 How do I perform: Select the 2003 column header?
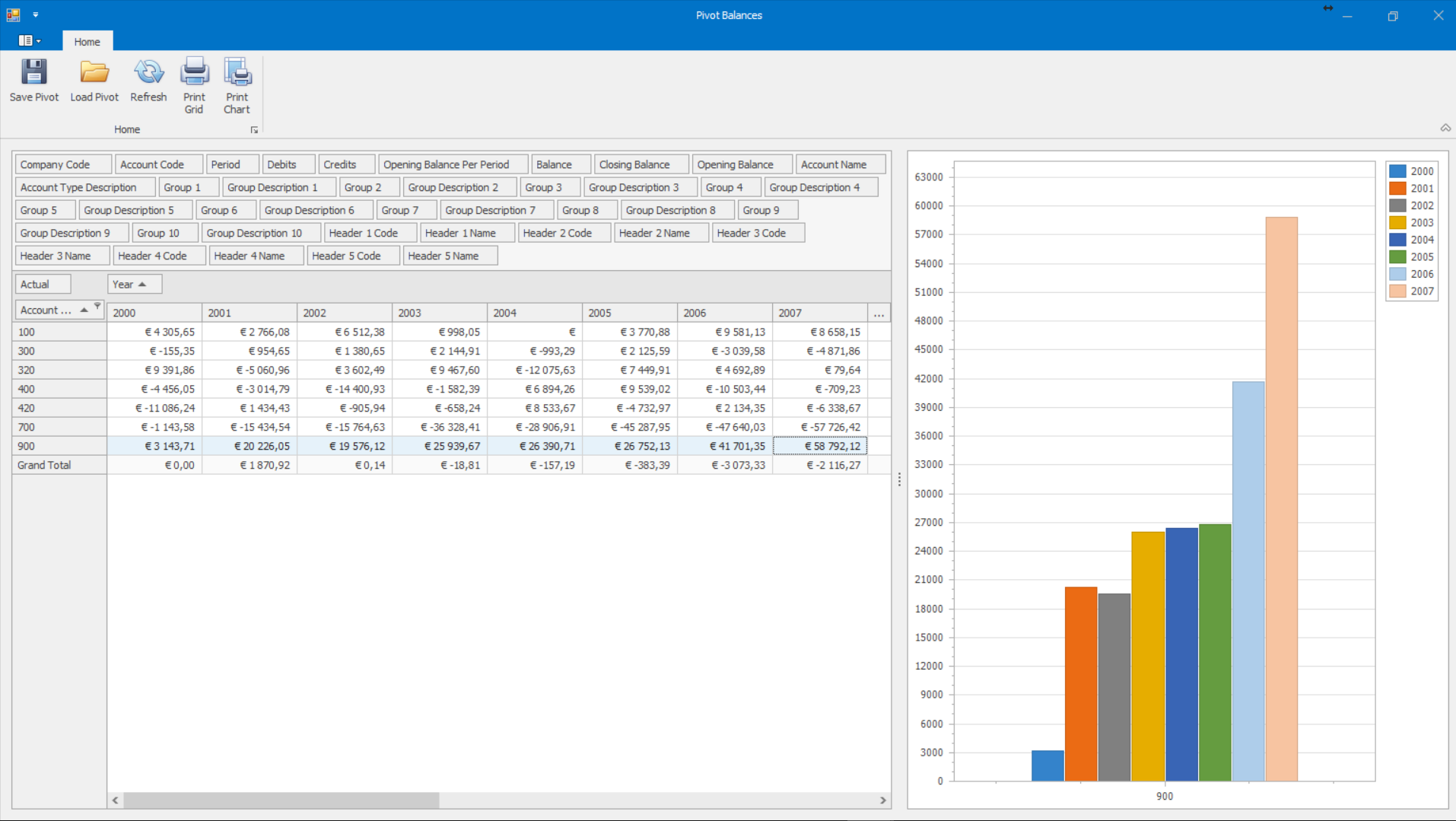pyautogui.click(x=439, y=313)
